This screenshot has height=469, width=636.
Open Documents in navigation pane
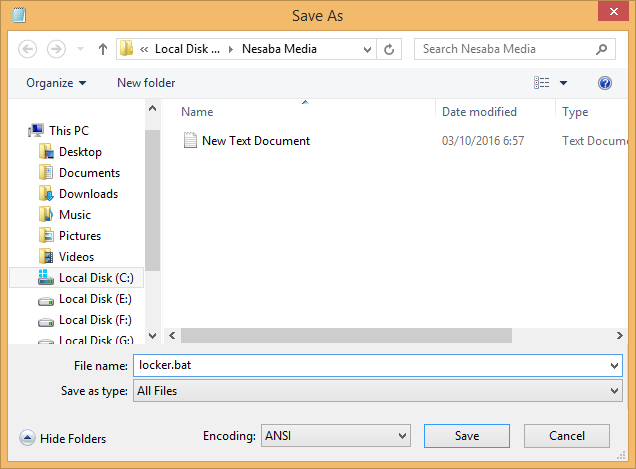(x=89, y=173)
